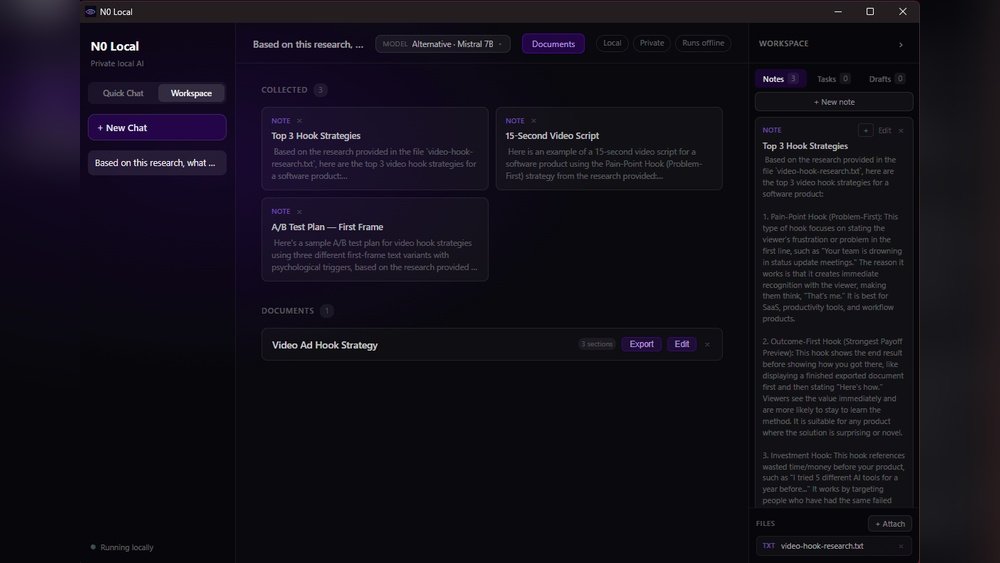Close the note in the workspace sidebar

tap(901, 131)
